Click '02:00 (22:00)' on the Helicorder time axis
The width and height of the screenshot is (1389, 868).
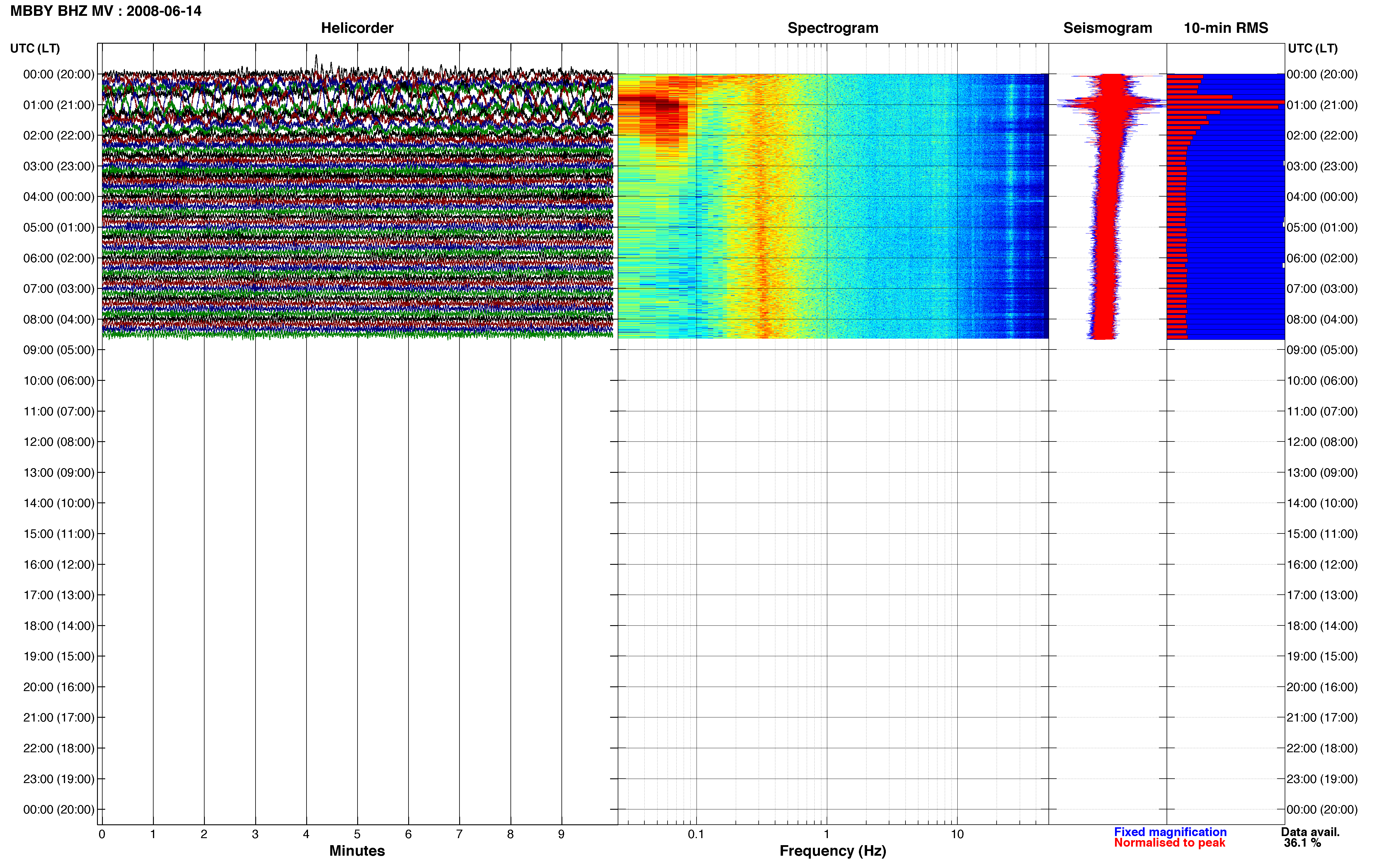tap(59, 135)
